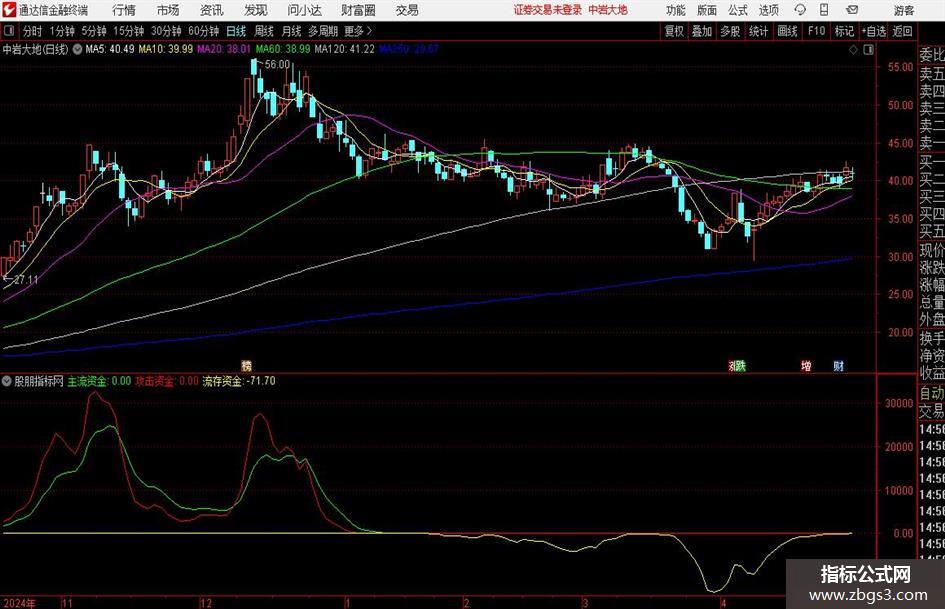Image resolution: width=945 pixels, height=609 pixels.
Task: Click the customer service headset icon
Action: pyautogui.click(x=800, y=10)
